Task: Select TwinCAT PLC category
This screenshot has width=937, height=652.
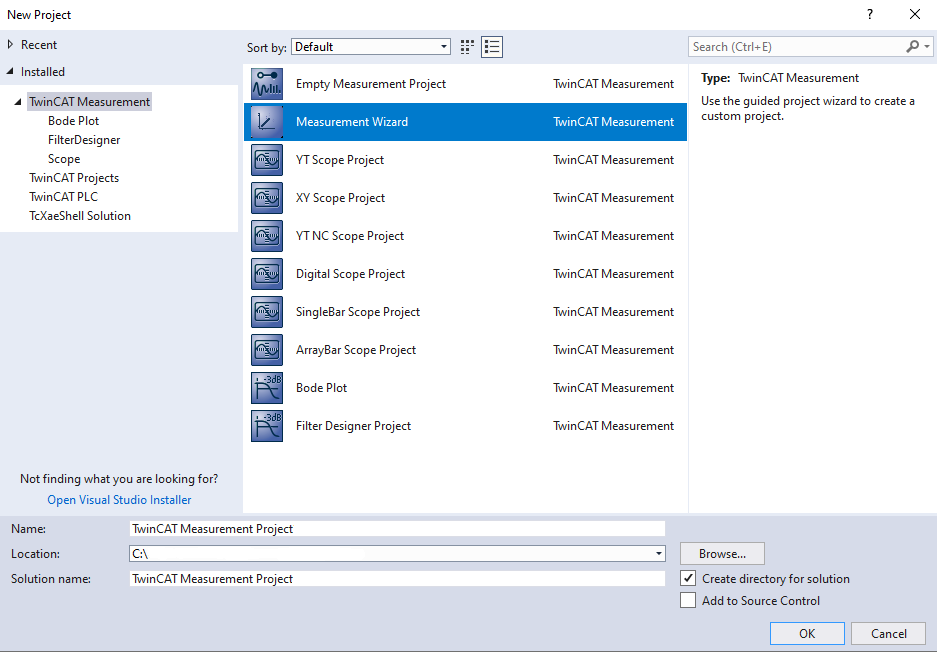Action: point(63,197)
